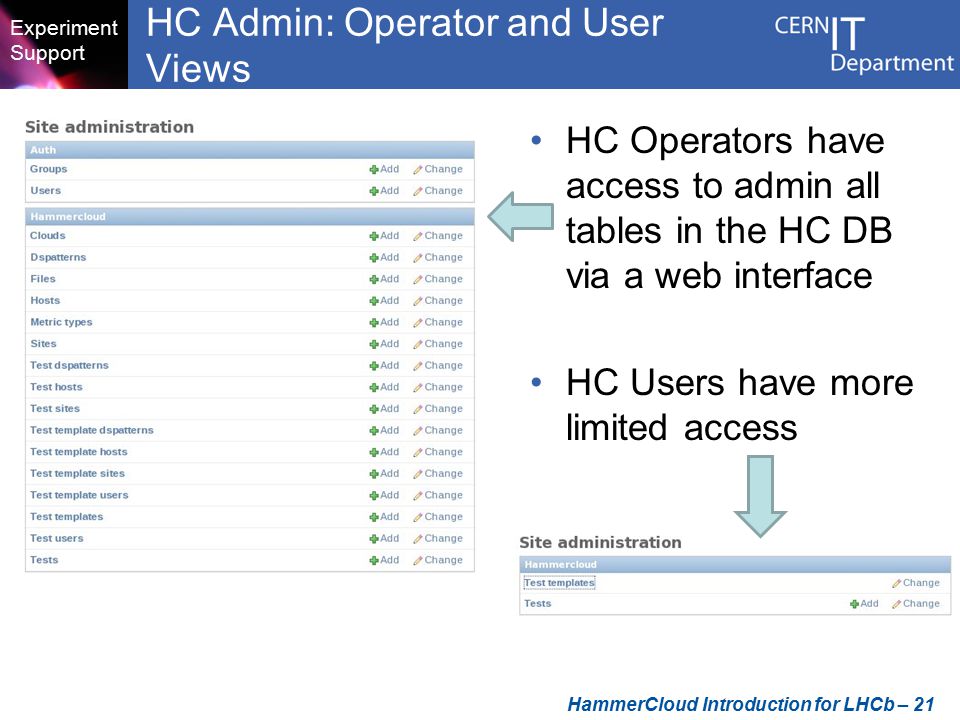Open the Test sites link
This screenshot has width=960, height=720.
pyautogui.click(x=55, y=408)
